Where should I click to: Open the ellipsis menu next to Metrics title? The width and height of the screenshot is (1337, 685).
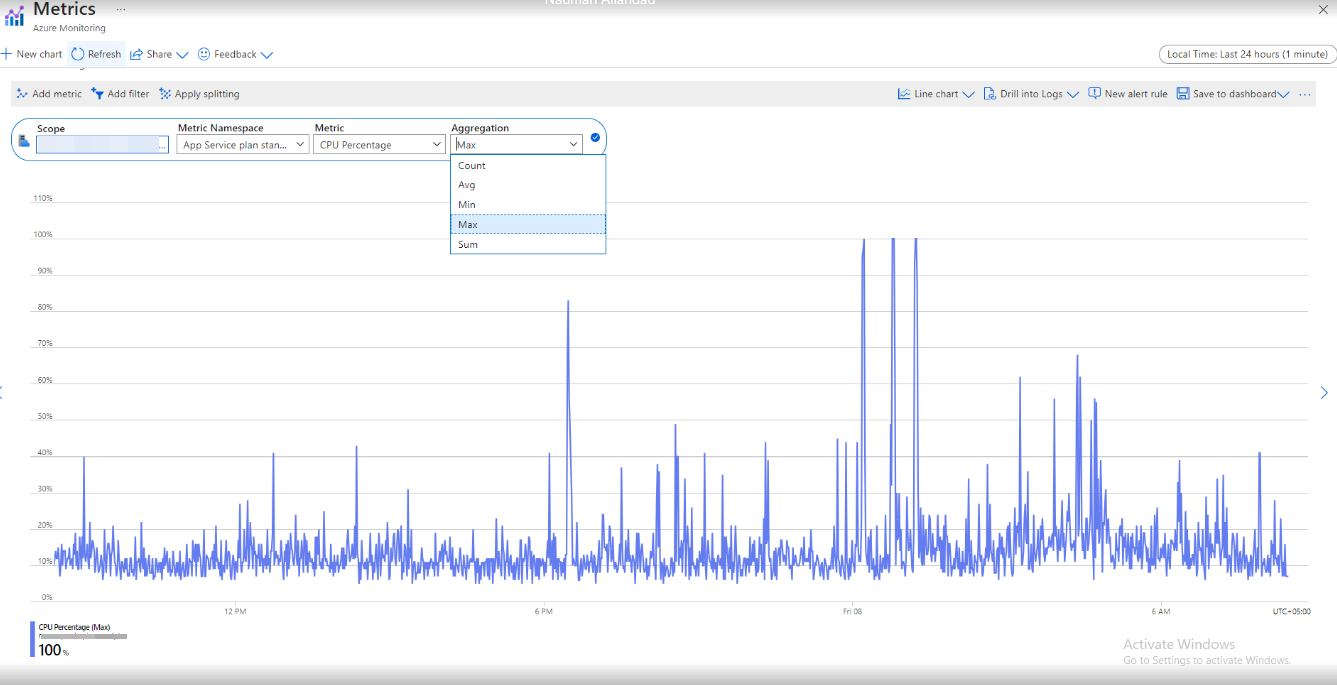[x=121, y=9]
